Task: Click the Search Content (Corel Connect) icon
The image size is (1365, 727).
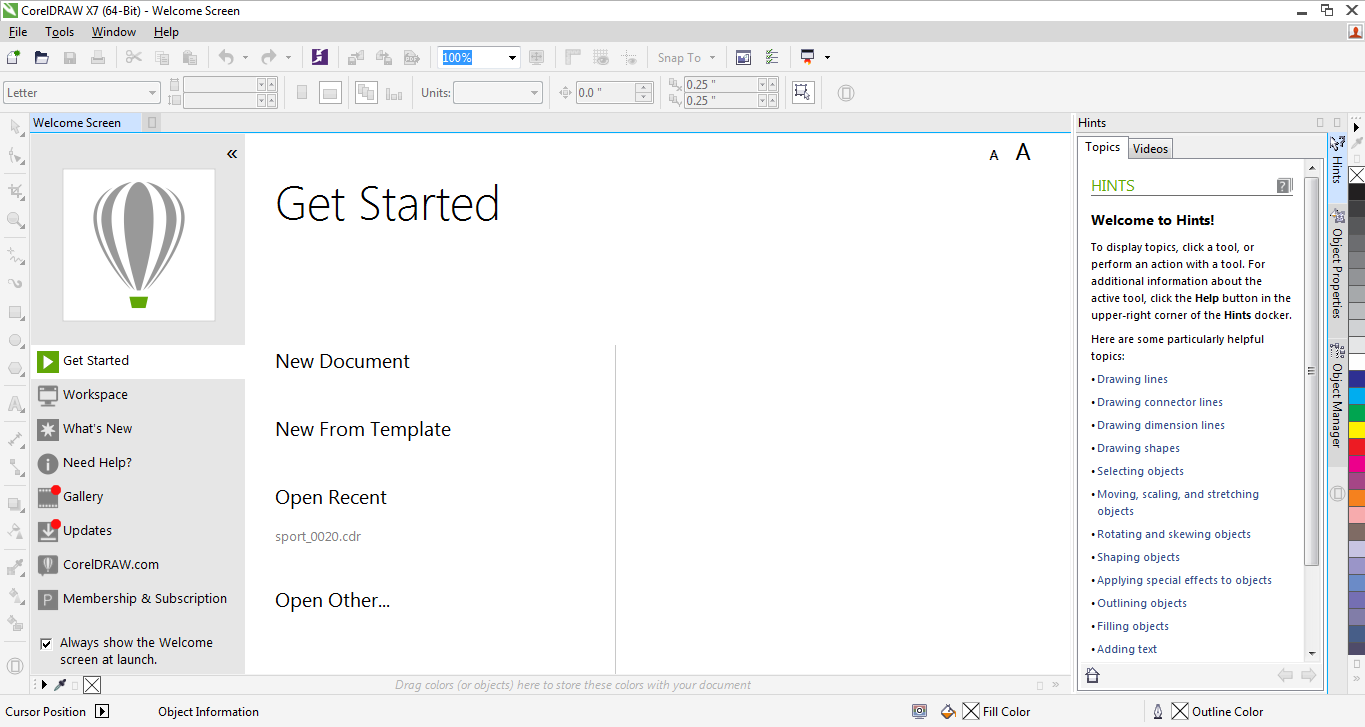Action: pyautogui.click(x=320, y=57)
